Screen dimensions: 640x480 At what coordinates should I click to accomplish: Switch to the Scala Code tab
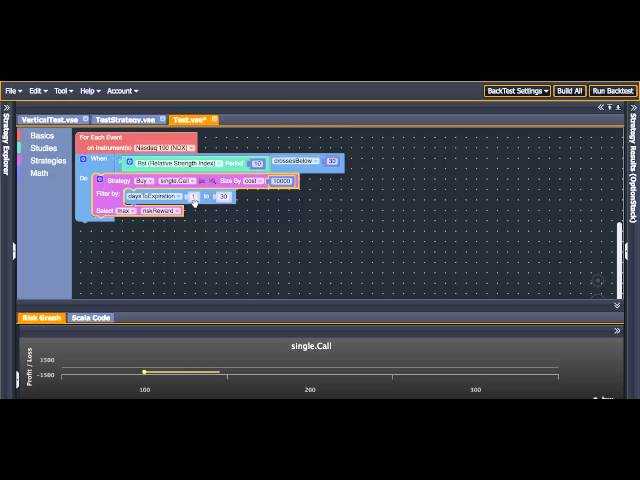[91, 318]
